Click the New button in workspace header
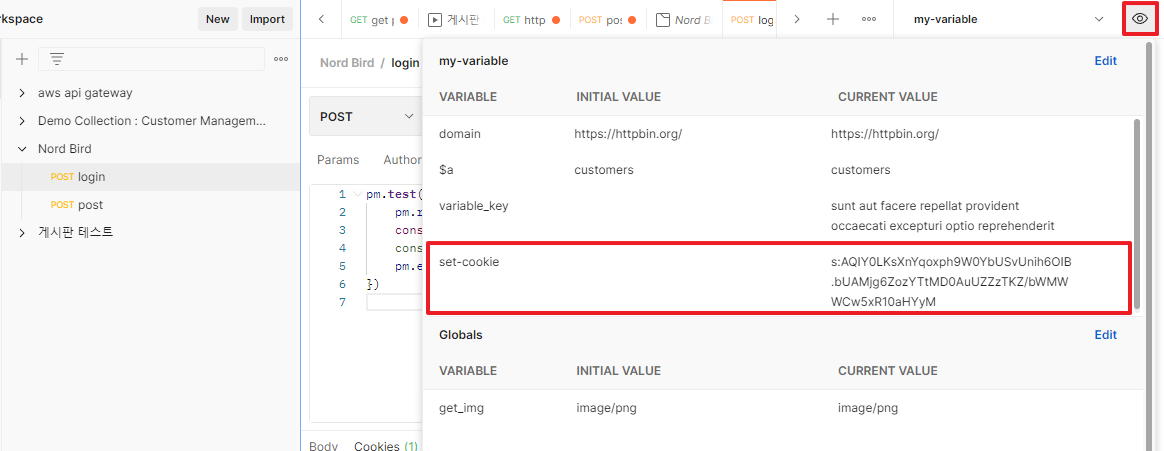The width and height of the screenshot is (1164, 451). click(x=218, y=19)
